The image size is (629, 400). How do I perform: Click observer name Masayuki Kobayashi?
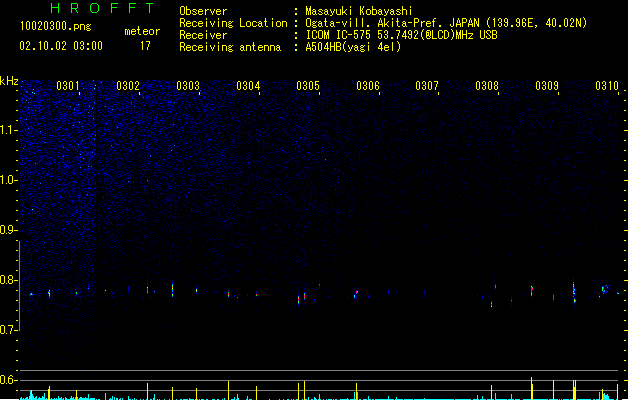[359, 11]
